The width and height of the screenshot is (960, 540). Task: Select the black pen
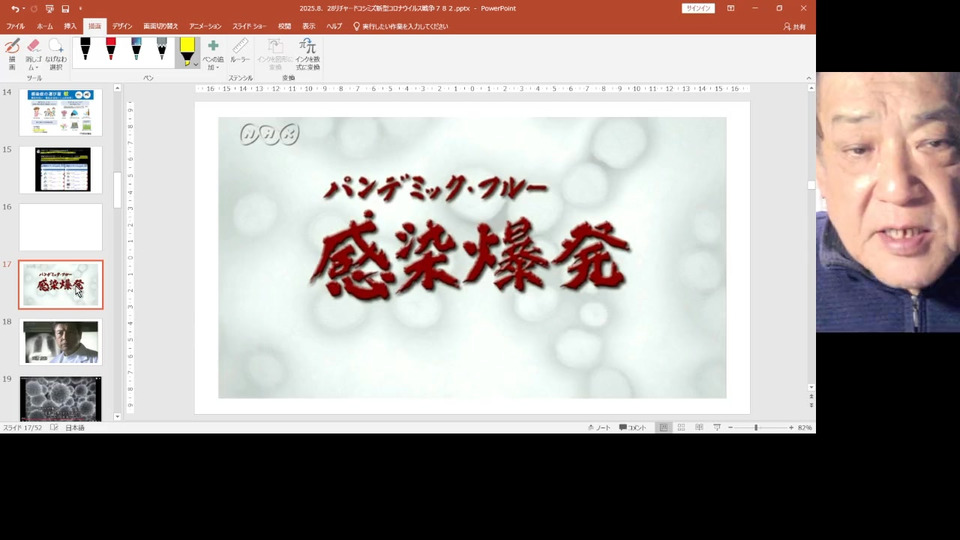click(x=85, y=49)
